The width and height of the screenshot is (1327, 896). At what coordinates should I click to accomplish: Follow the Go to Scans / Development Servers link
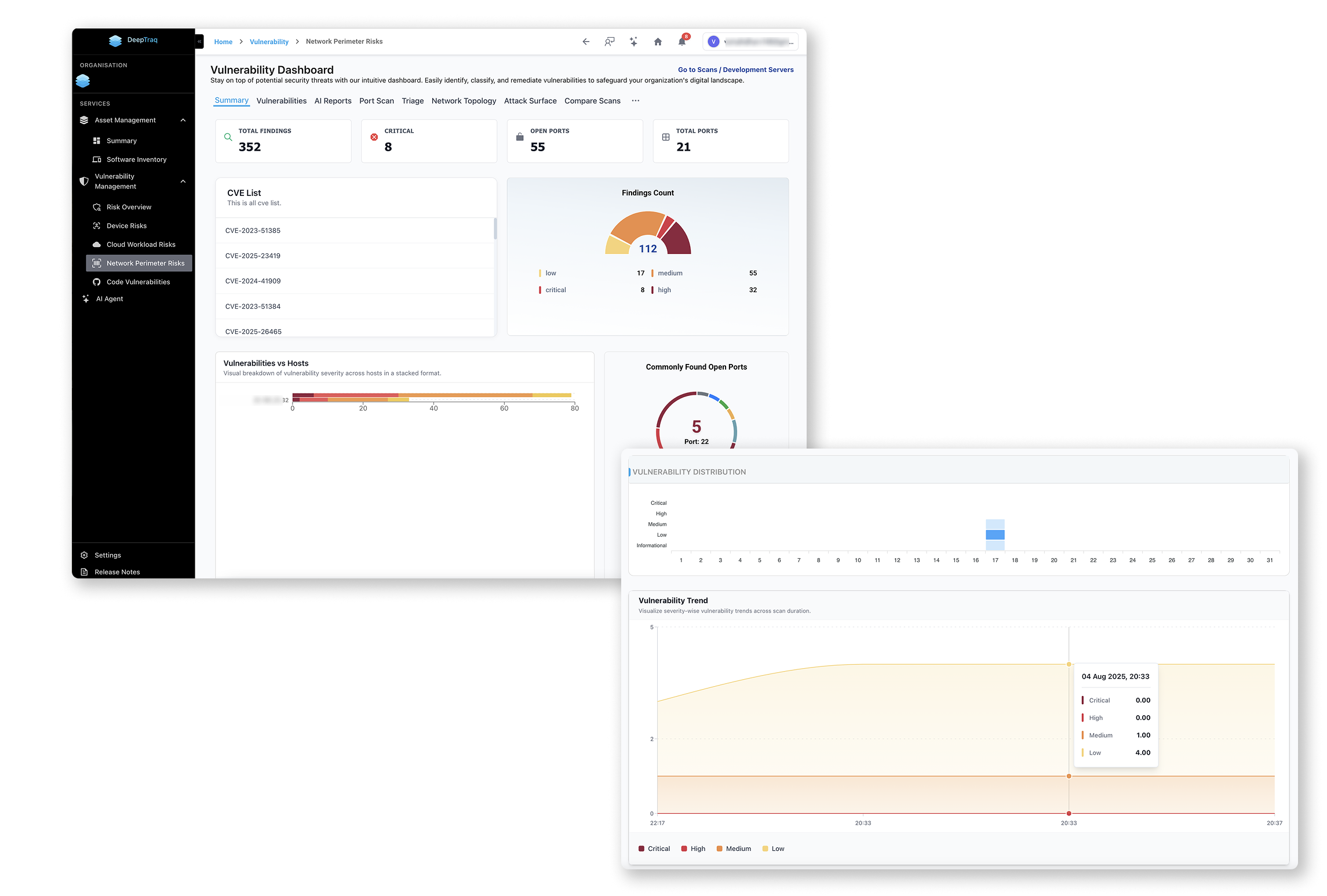click(735, 70)
